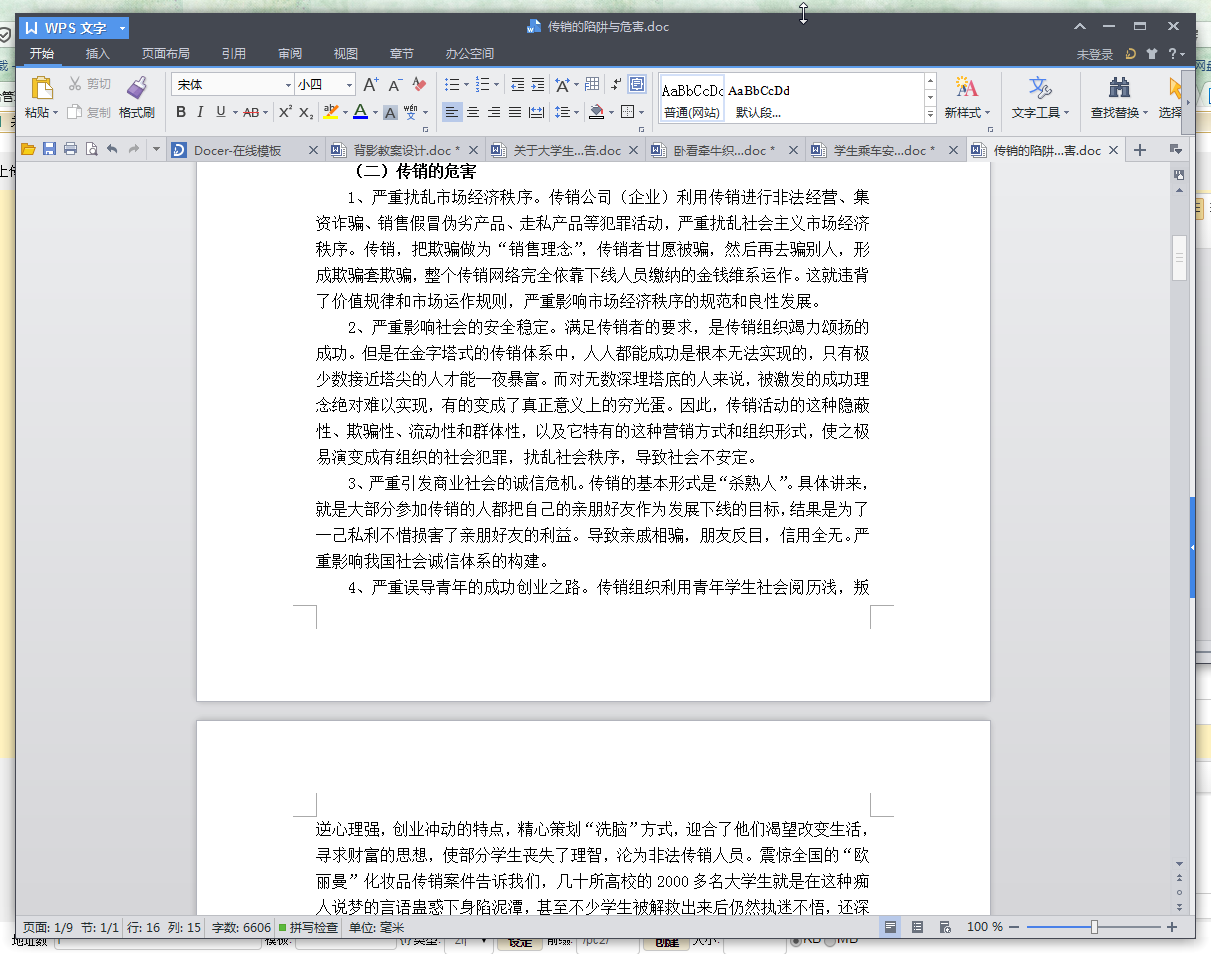1211x954 pixels.
Task: Print document using the printer icon
Action: click(x=70, y=150)
